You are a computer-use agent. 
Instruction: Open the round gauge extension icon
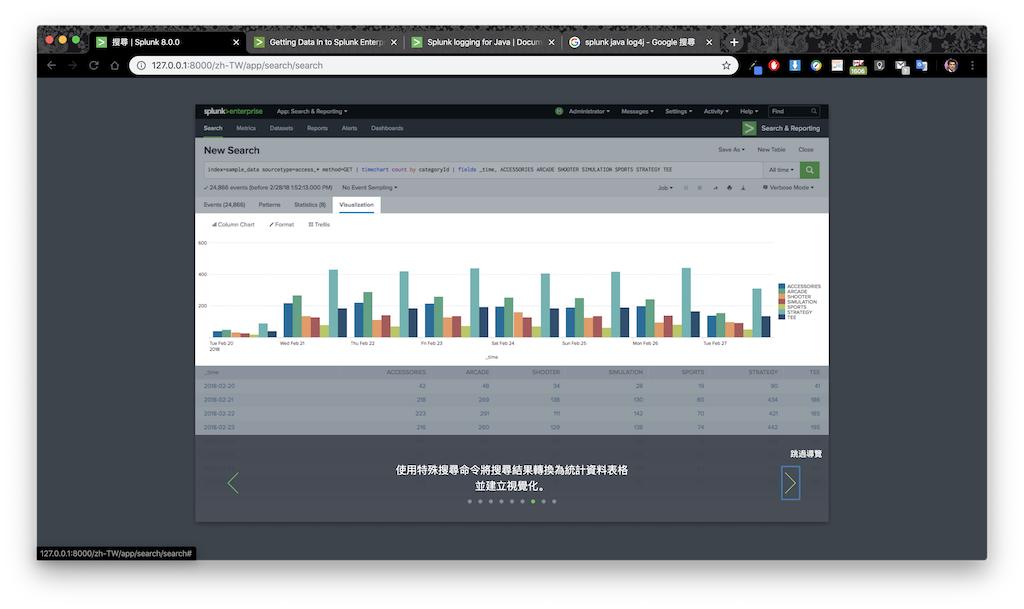click(816, 65)
